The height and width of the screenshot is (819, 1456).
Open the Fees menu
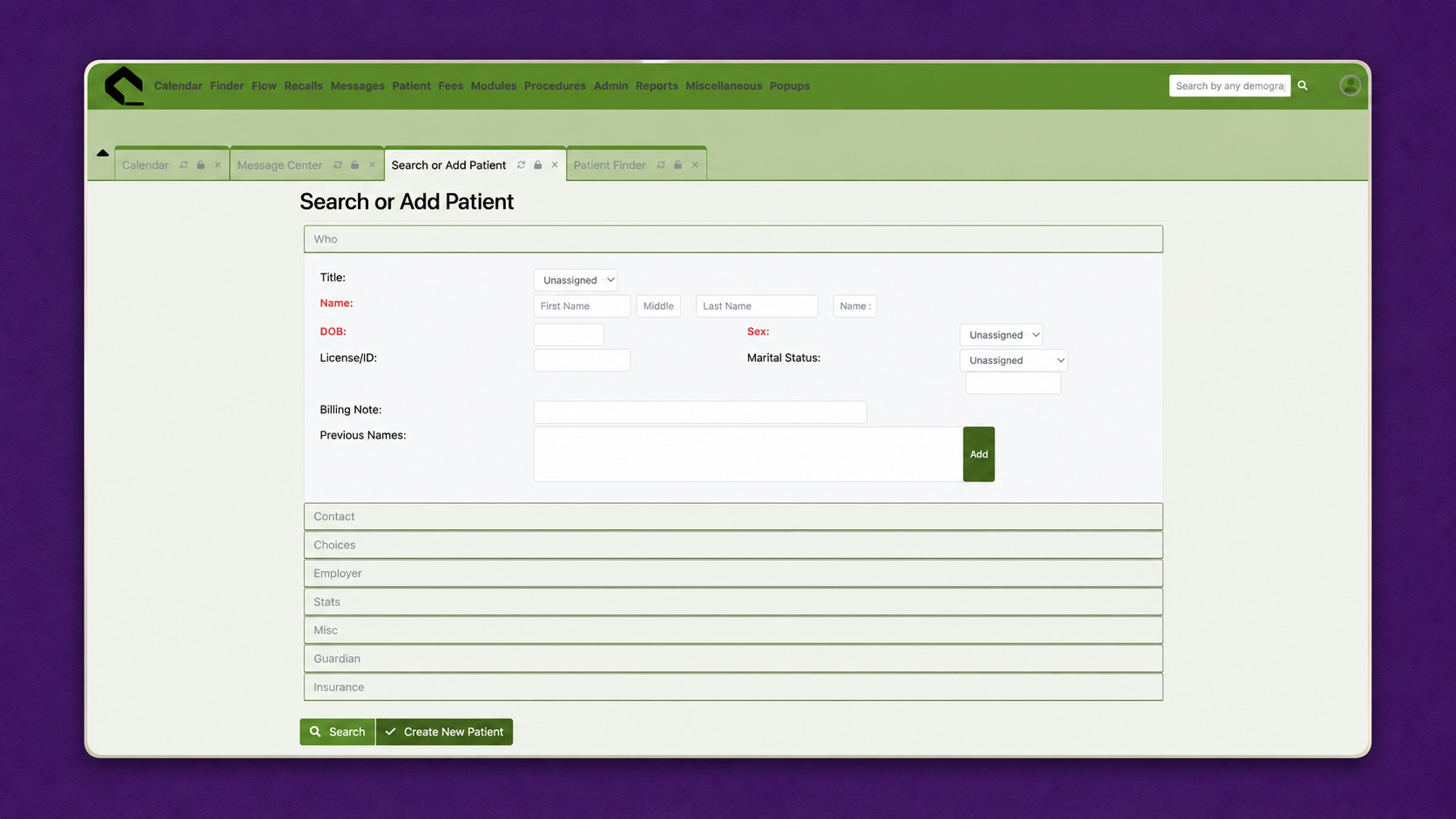coord(451,86)
